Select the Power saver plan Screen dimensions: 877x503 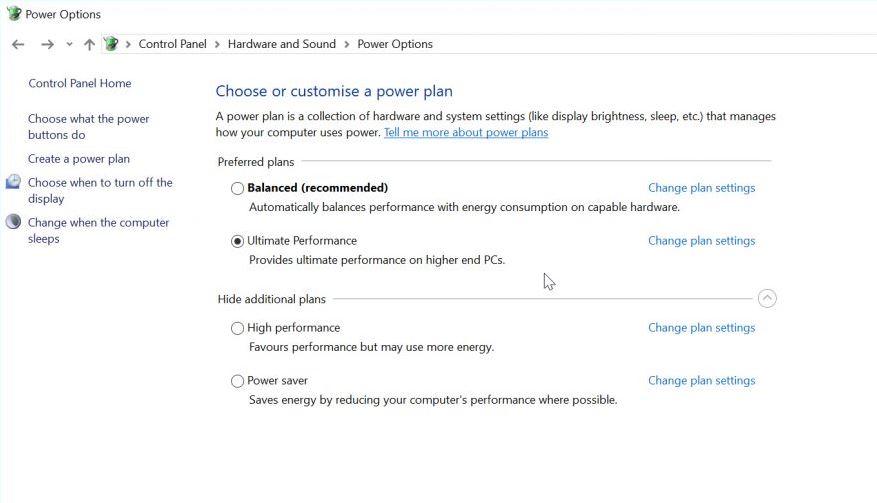237,381
